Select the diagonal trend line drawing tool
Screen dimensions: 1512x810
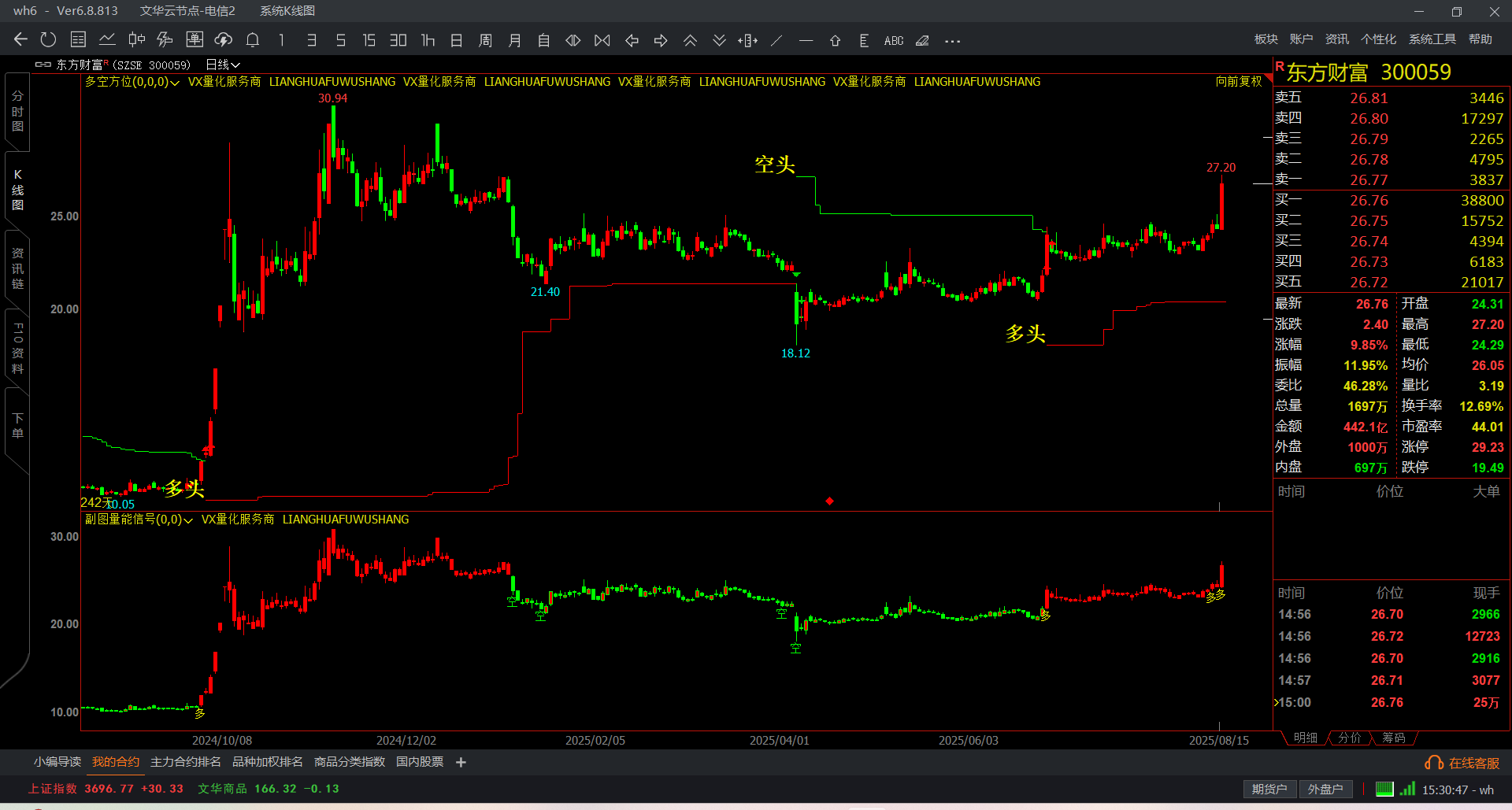(x=776, y=40)
